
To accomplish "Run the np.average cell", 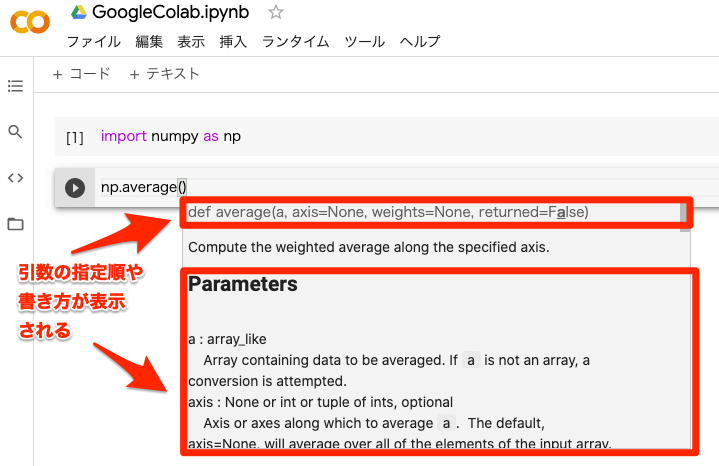I will point(75,187).
